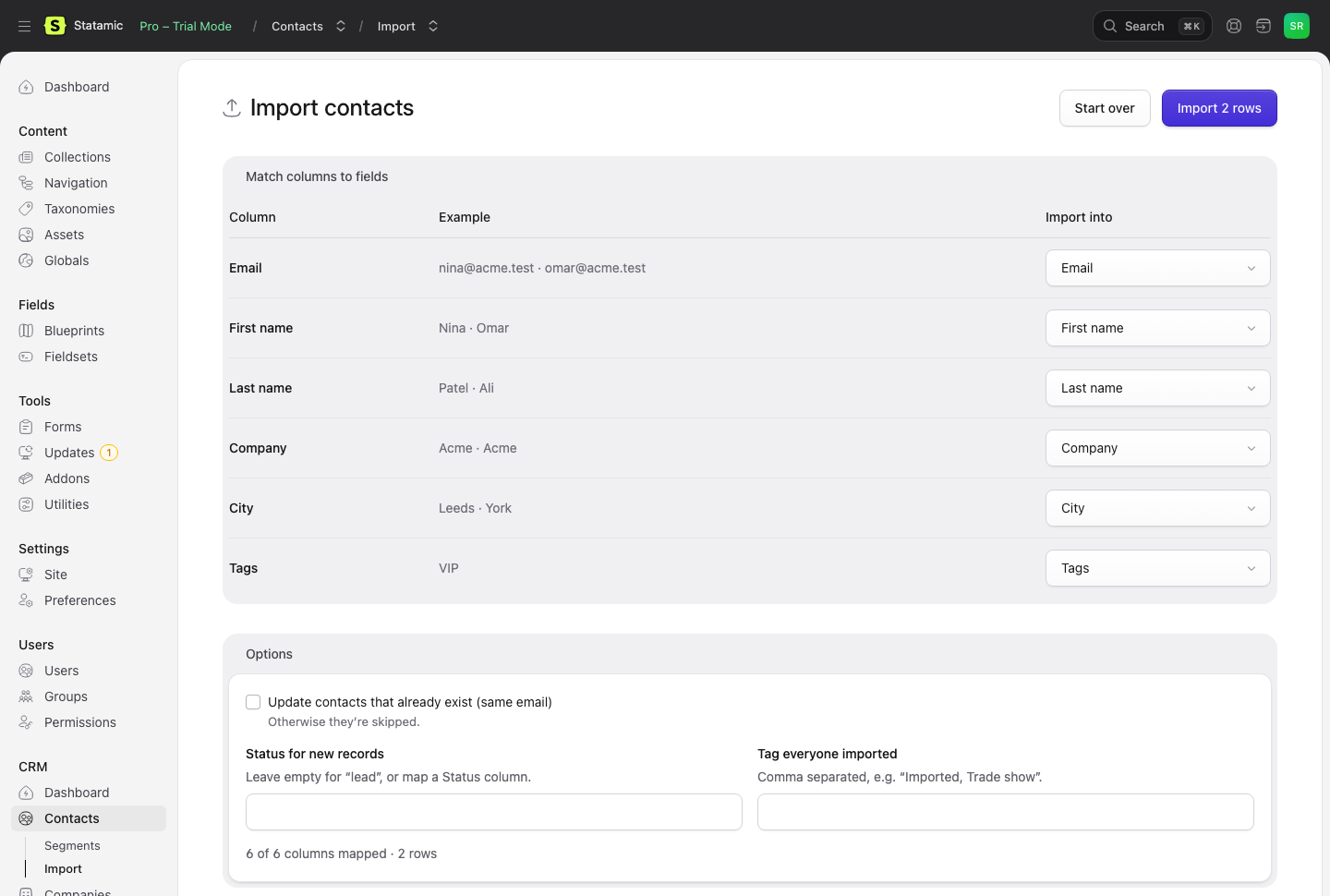Click the Utilities sidebar icon
This screenshot has height=896, width=1330.
click(x=26, y=504)
